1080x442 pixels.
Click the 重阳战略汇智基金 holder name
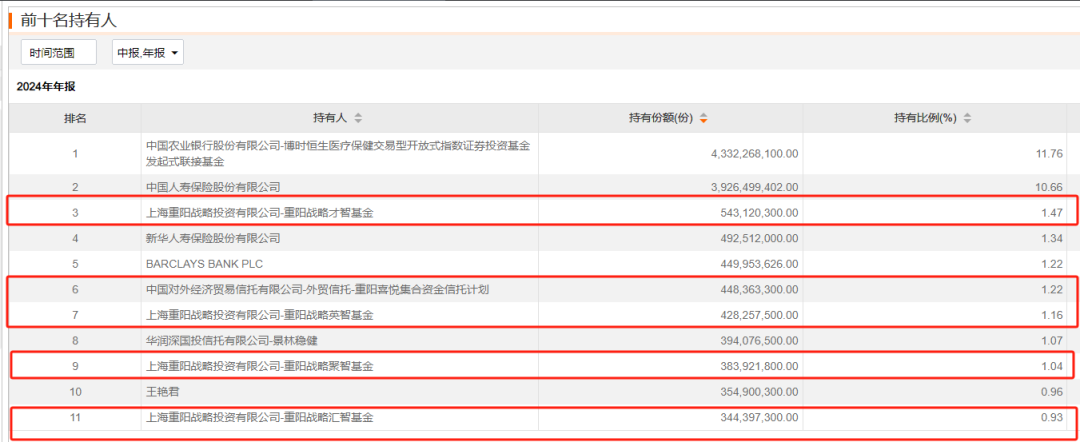click(x=260, y=417)
